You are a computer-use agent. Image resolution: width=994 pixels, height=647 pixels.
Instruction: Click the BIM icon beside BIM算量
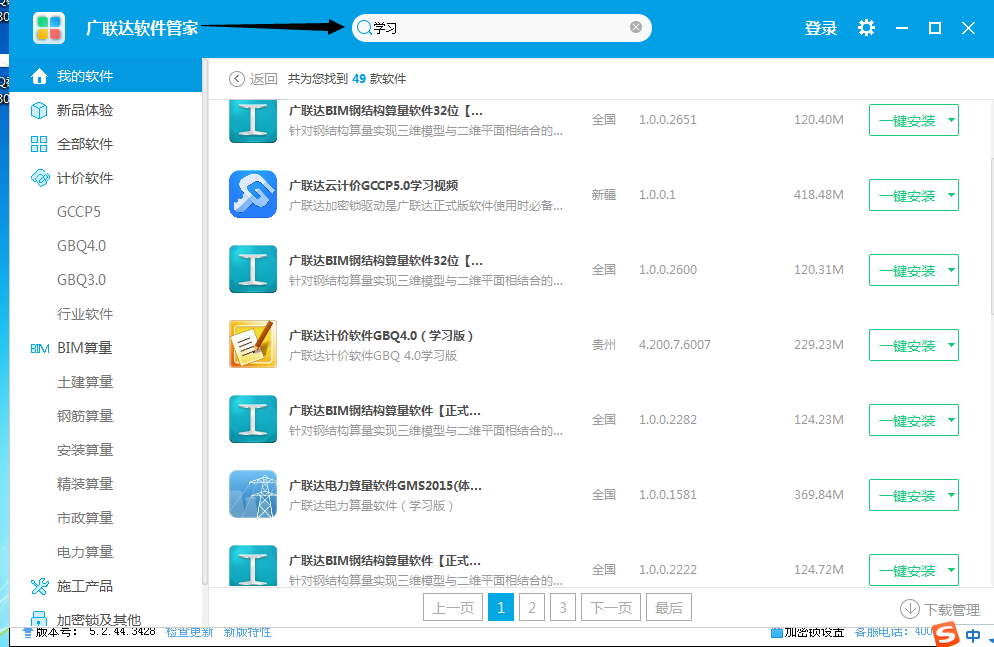click(x=40, y=349)
